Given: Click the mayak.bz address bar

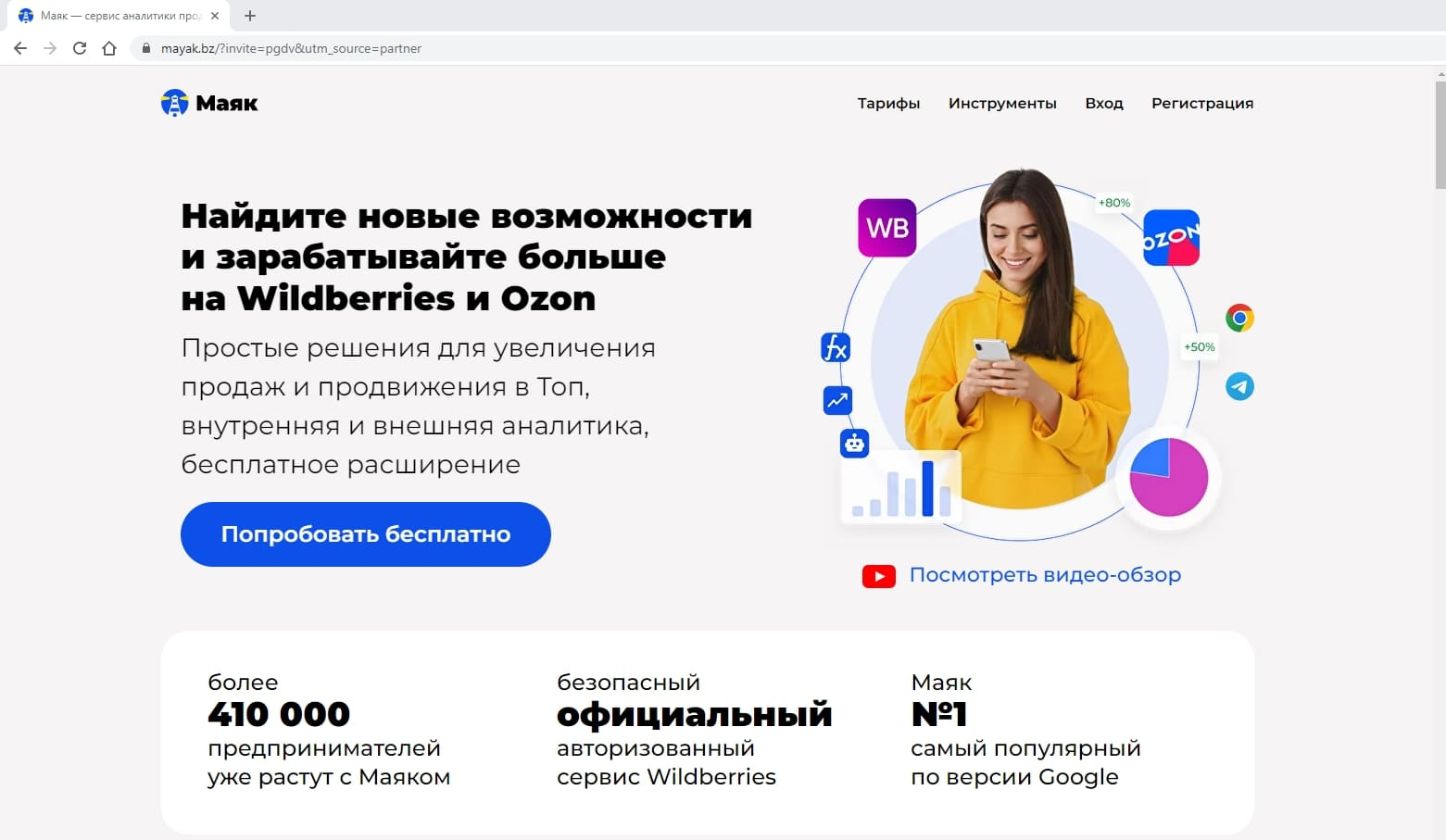Looking at the screenshot, I should pos(787,48).
